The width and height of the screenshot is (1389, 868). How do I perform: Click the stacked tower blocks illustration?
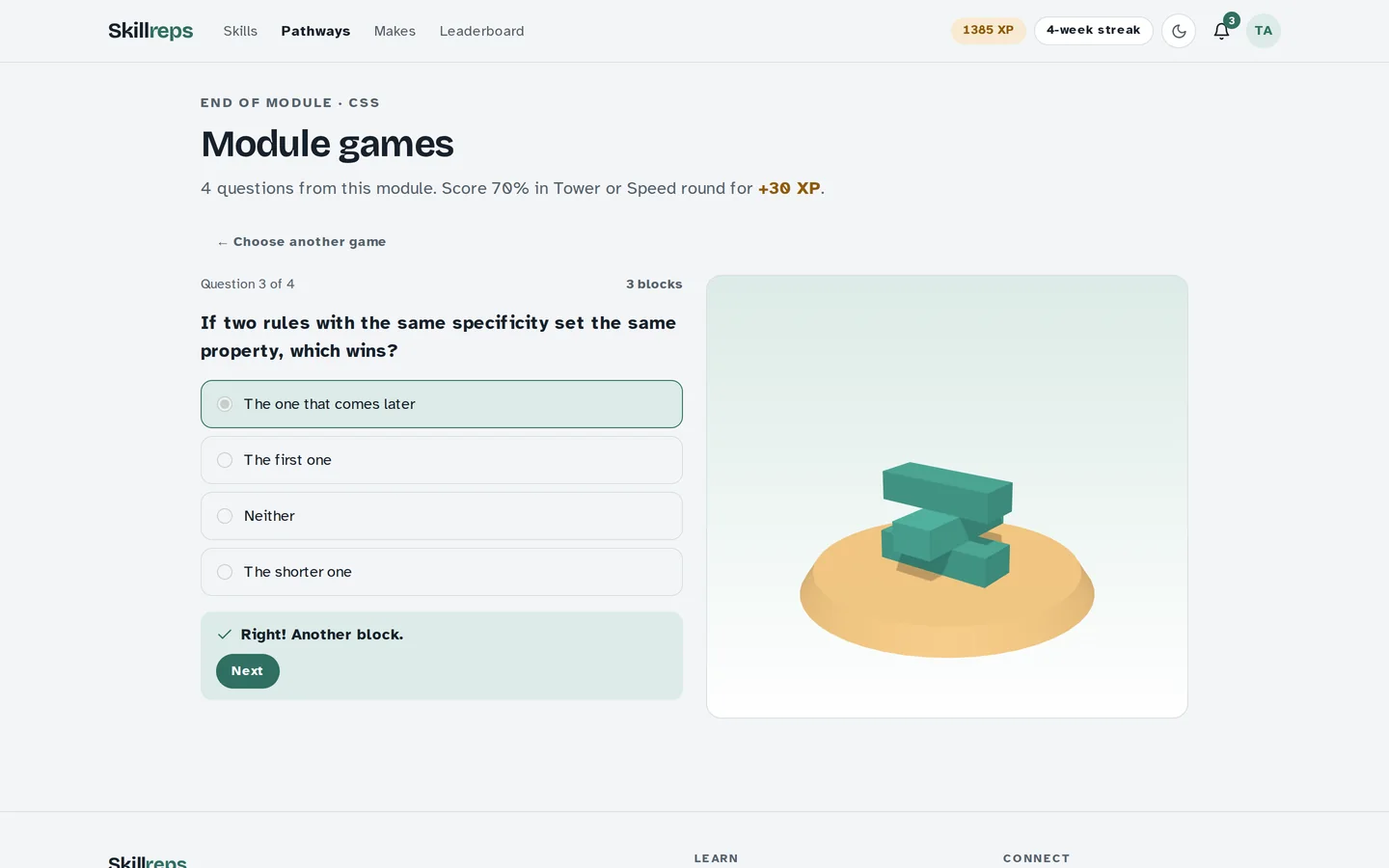click(x=946, y=526)
